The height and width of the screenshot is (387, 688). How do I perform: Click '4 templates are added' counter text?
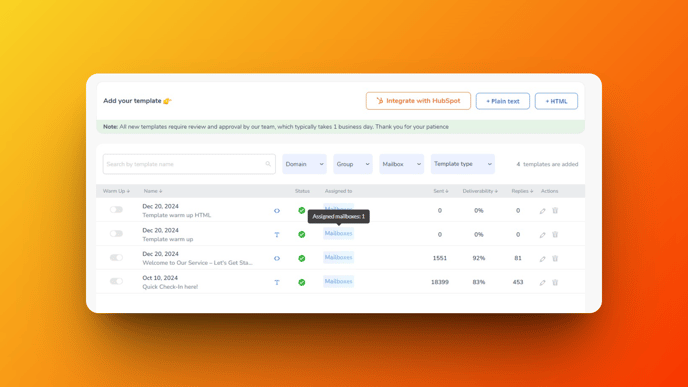tap(547, 164)
